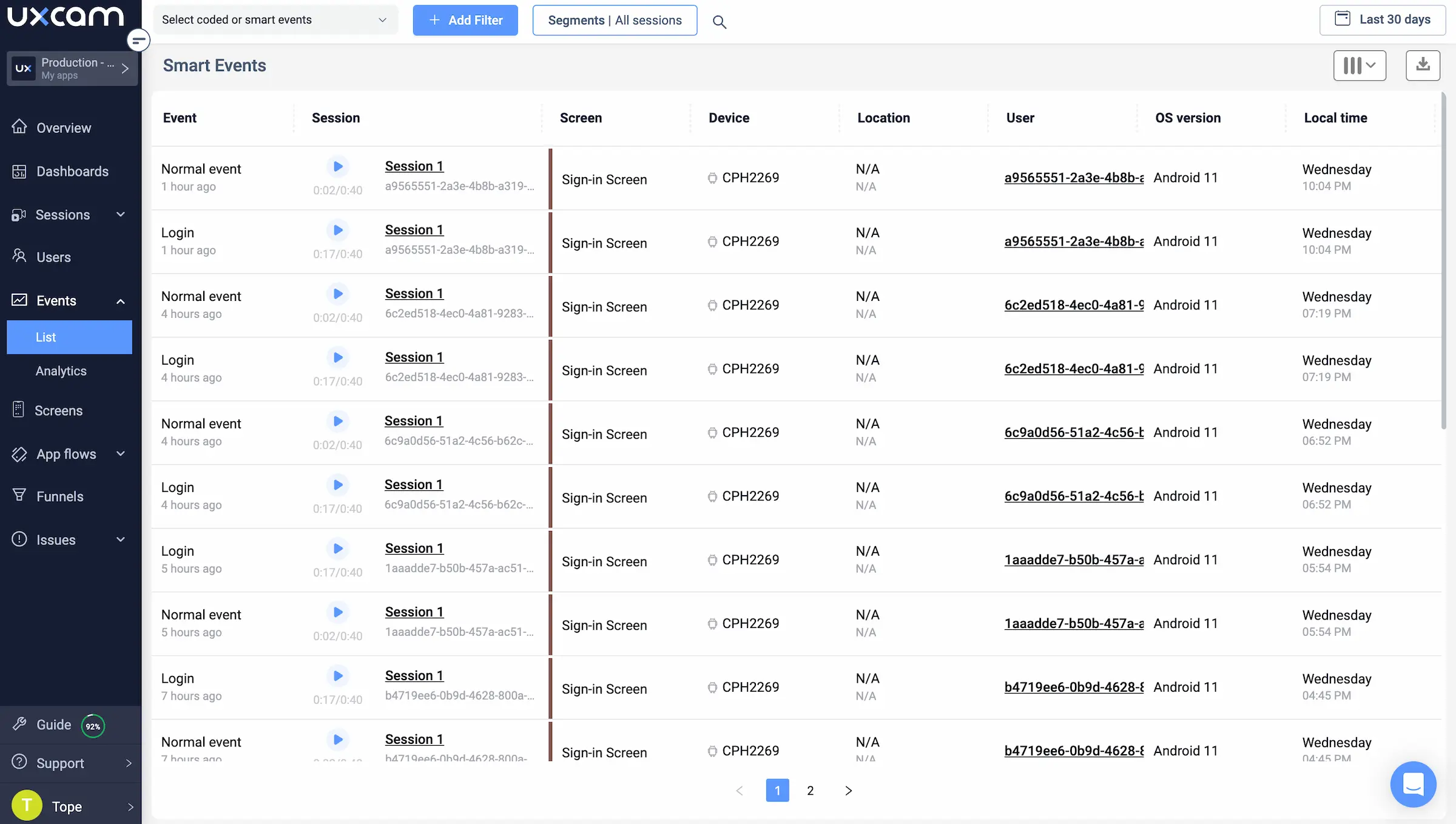Image resolution: width=1456 pixels, height=824 pixels.
Task: Open the chat support bubble
Action: tap(1413, 784)
